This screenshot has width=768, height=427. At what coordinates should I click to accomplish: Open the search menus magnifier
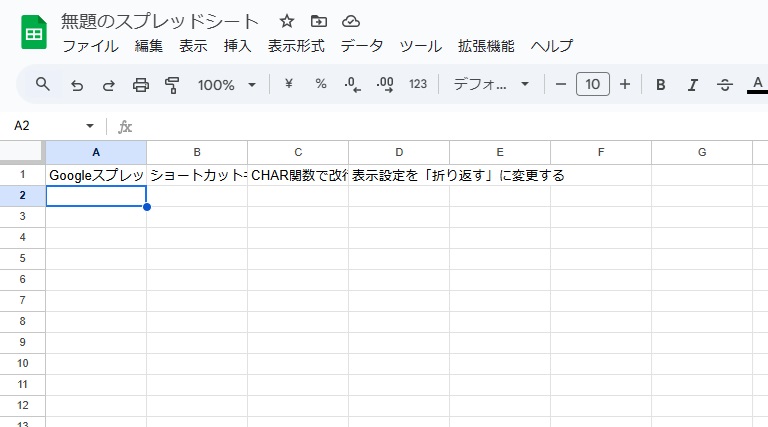(x=43, y=84)
